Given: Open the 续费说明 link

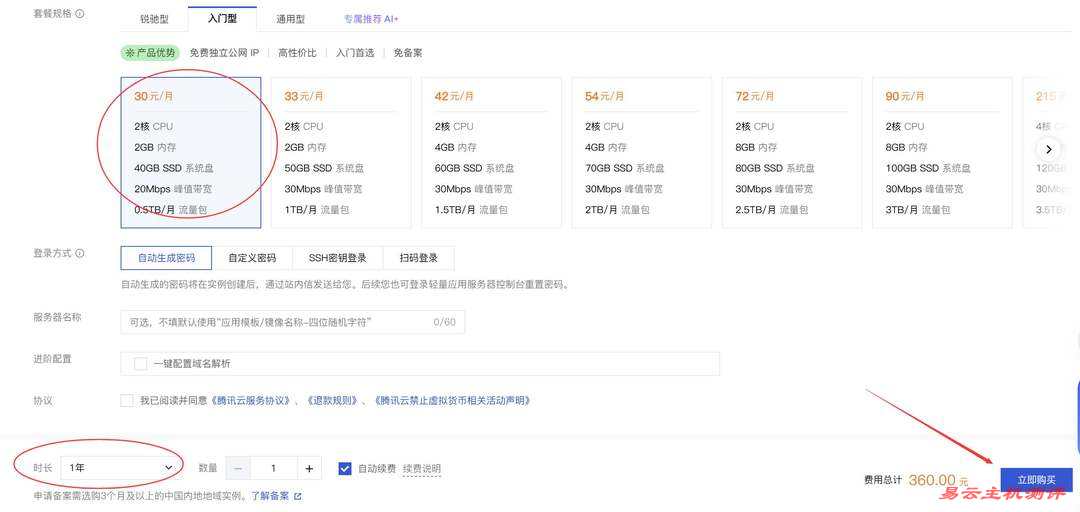Looking at the screenshot, I should [422, 469].
